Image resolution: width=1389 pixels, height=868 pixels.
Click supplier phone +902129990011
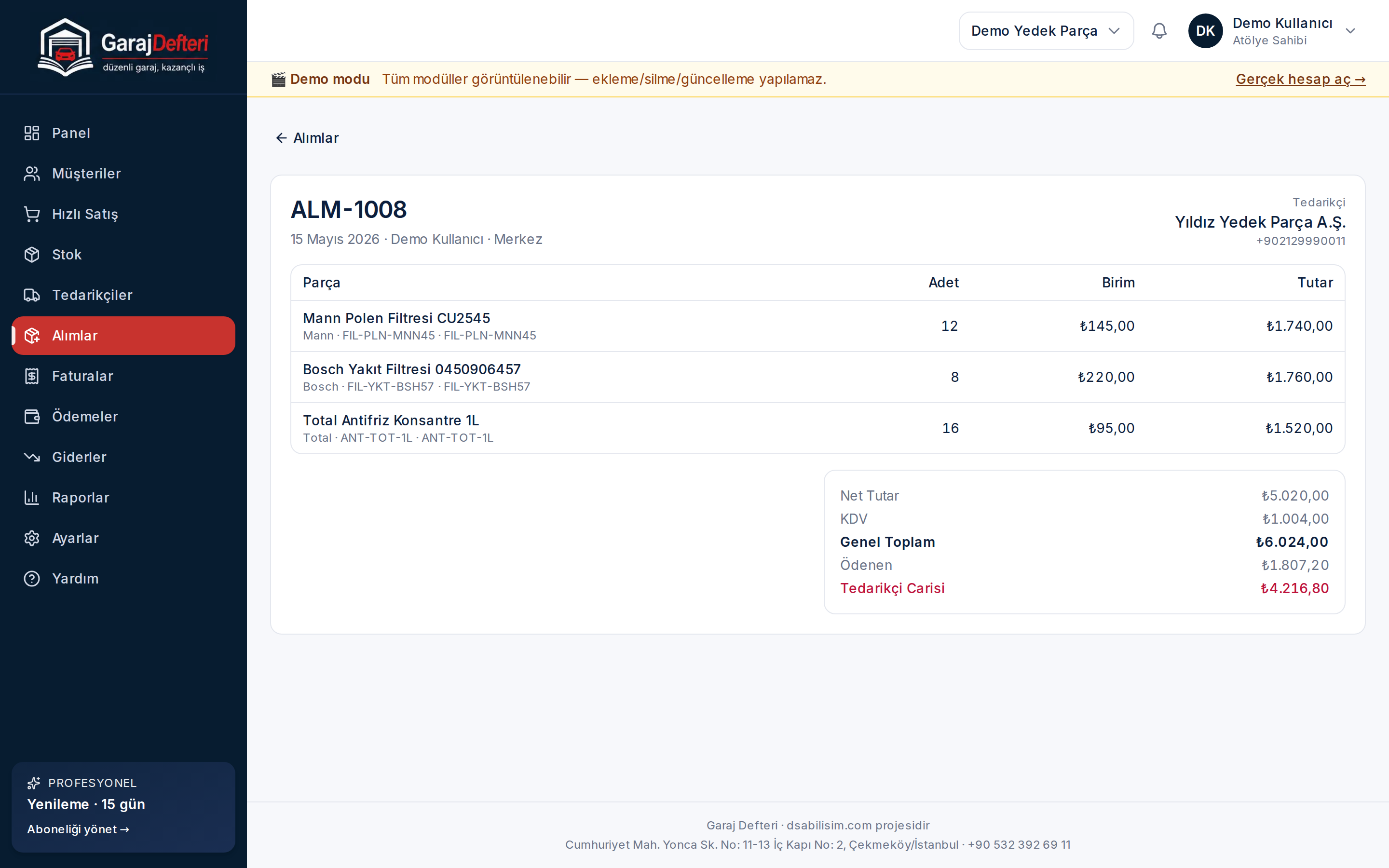click(x=1300, y=241)
